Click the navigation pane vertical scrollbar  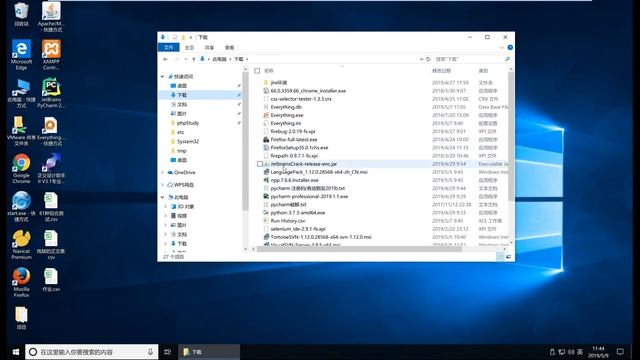coord(245,142)
